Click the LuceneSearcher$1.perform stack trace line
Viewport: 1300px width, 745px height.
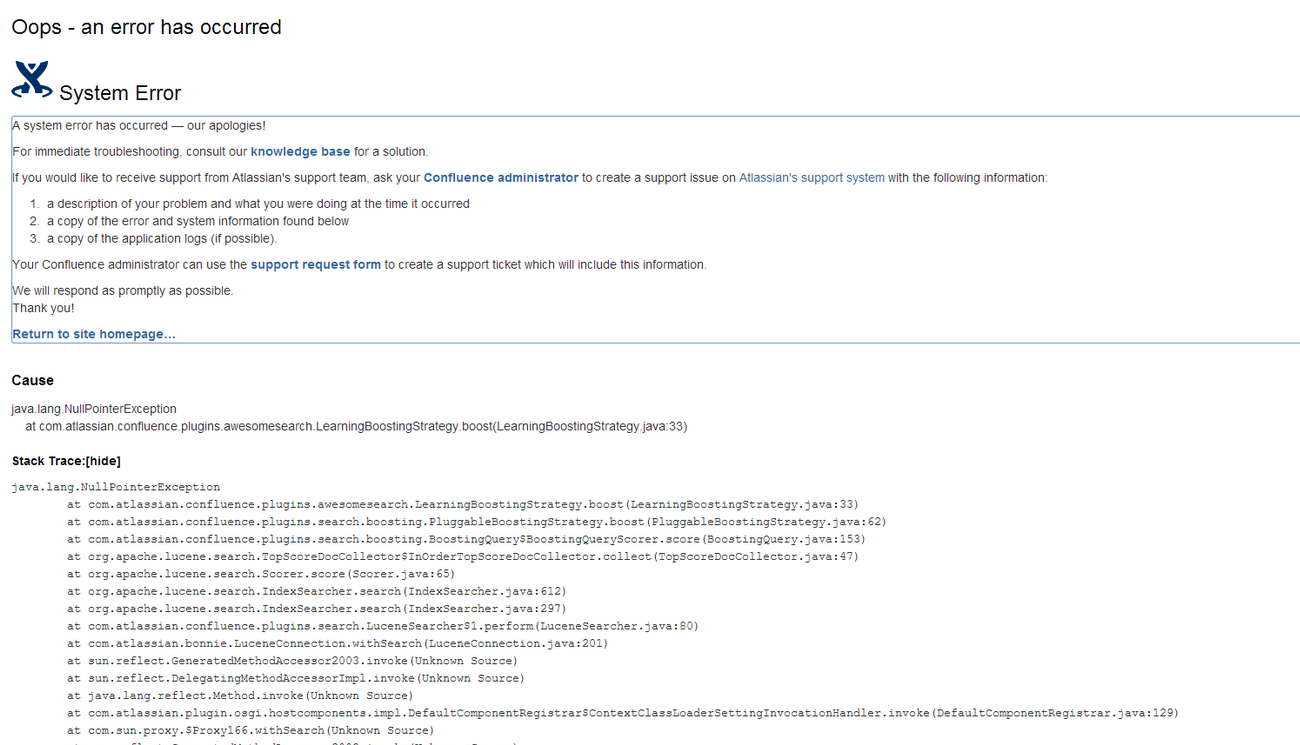point(383,626)
